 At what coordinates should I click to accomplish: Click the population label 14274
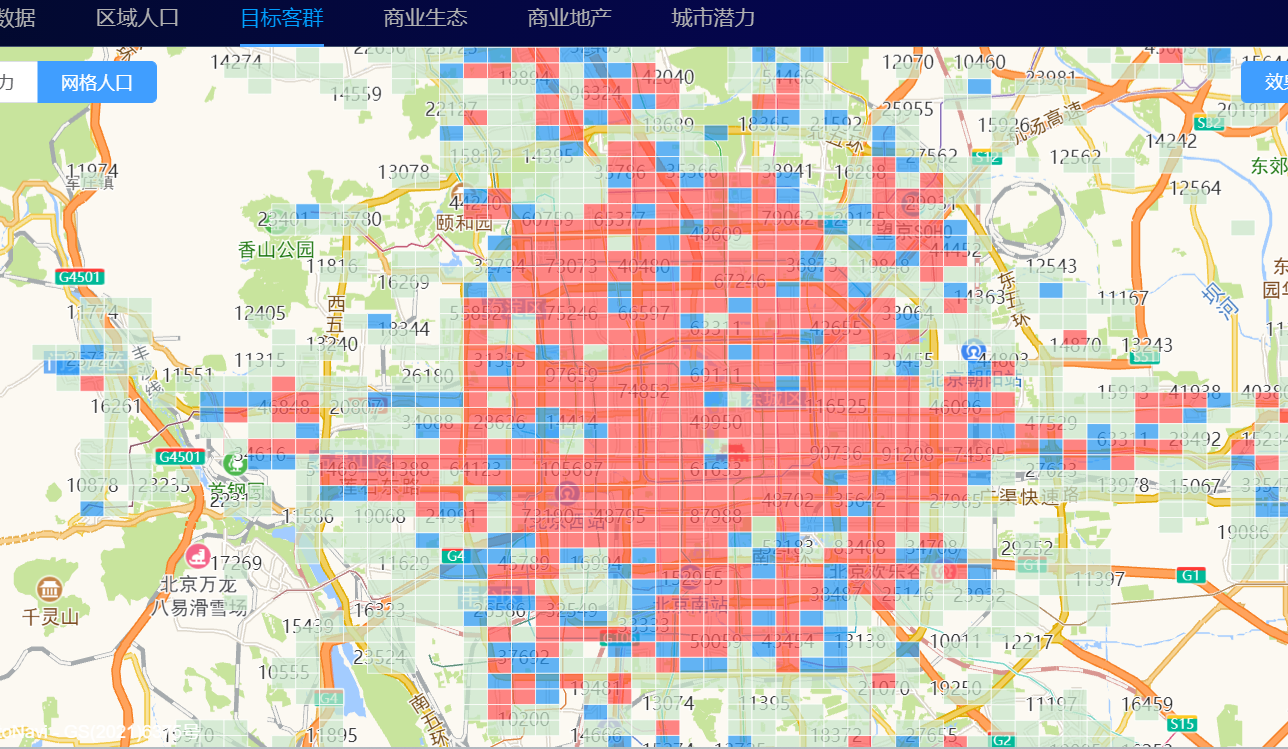[237, 61]
